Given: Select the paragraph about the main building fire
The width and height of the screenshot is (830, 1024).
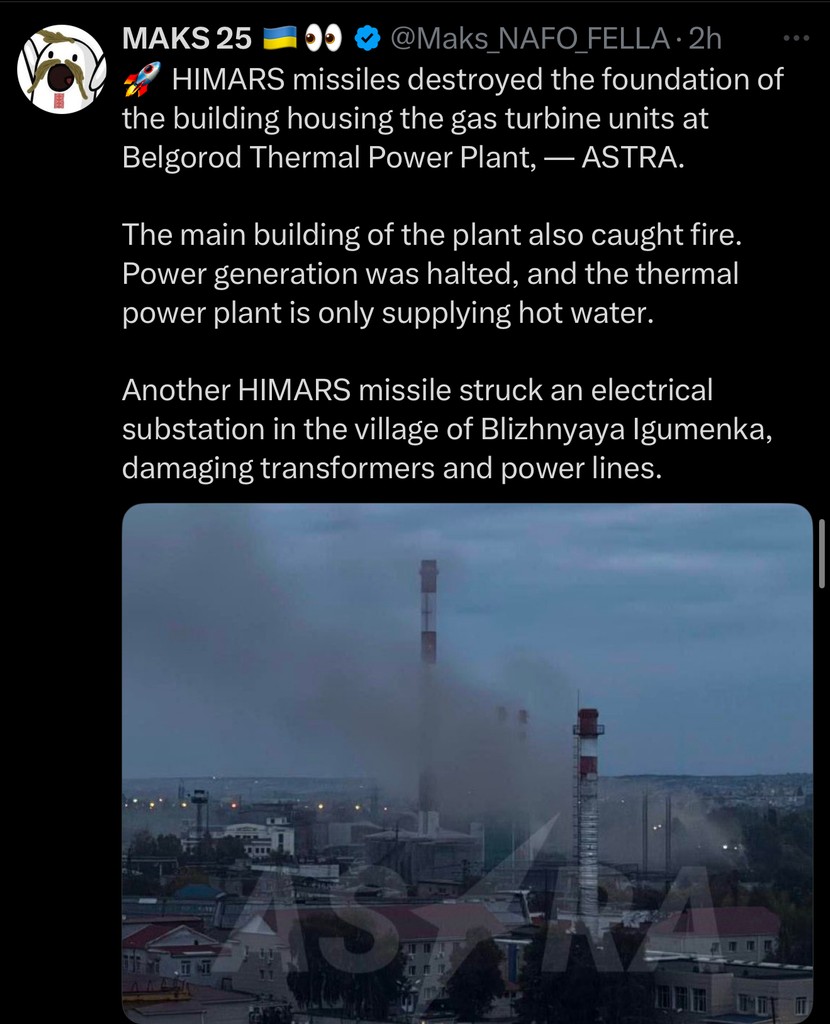Looking at the screenshot, I should coord(432,274).
